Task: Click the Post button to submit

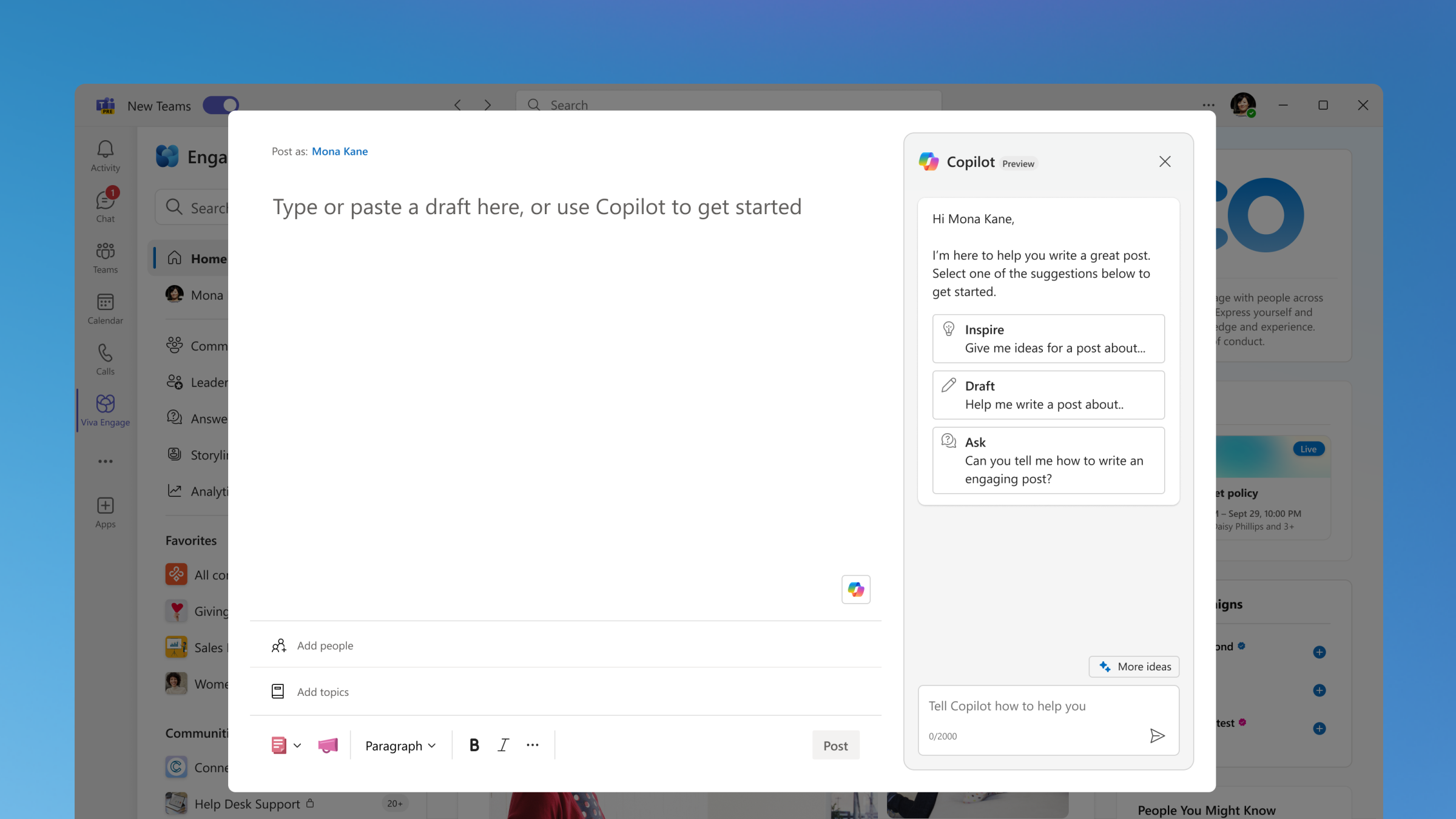Action: [x=834, y=745]
